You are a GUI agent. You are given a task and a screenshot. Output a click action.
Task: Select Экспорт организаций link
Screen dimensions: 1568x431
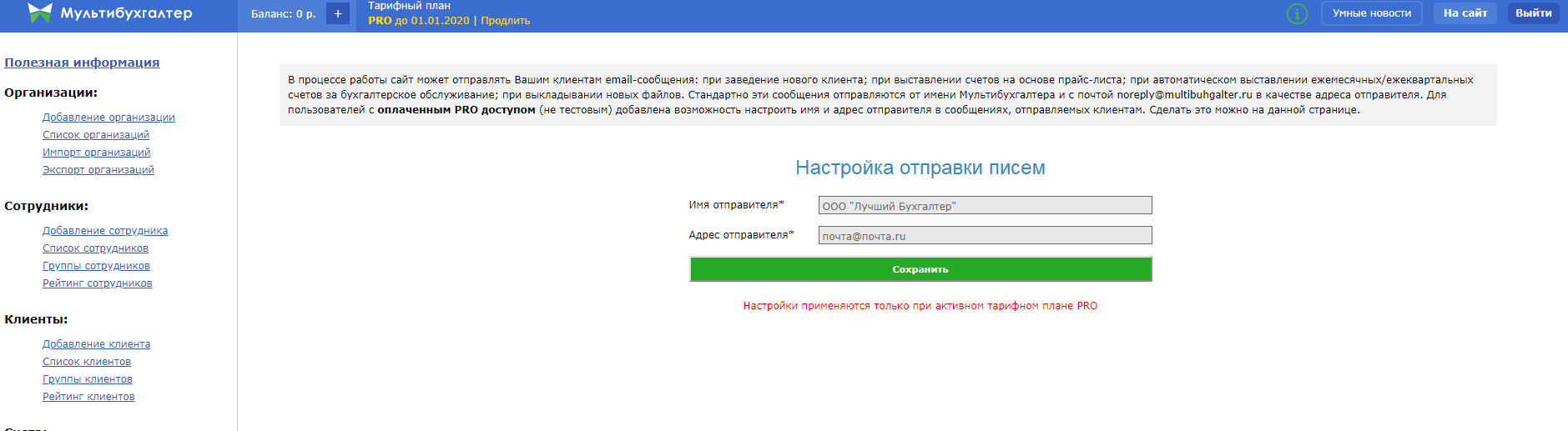coord(98,170)
